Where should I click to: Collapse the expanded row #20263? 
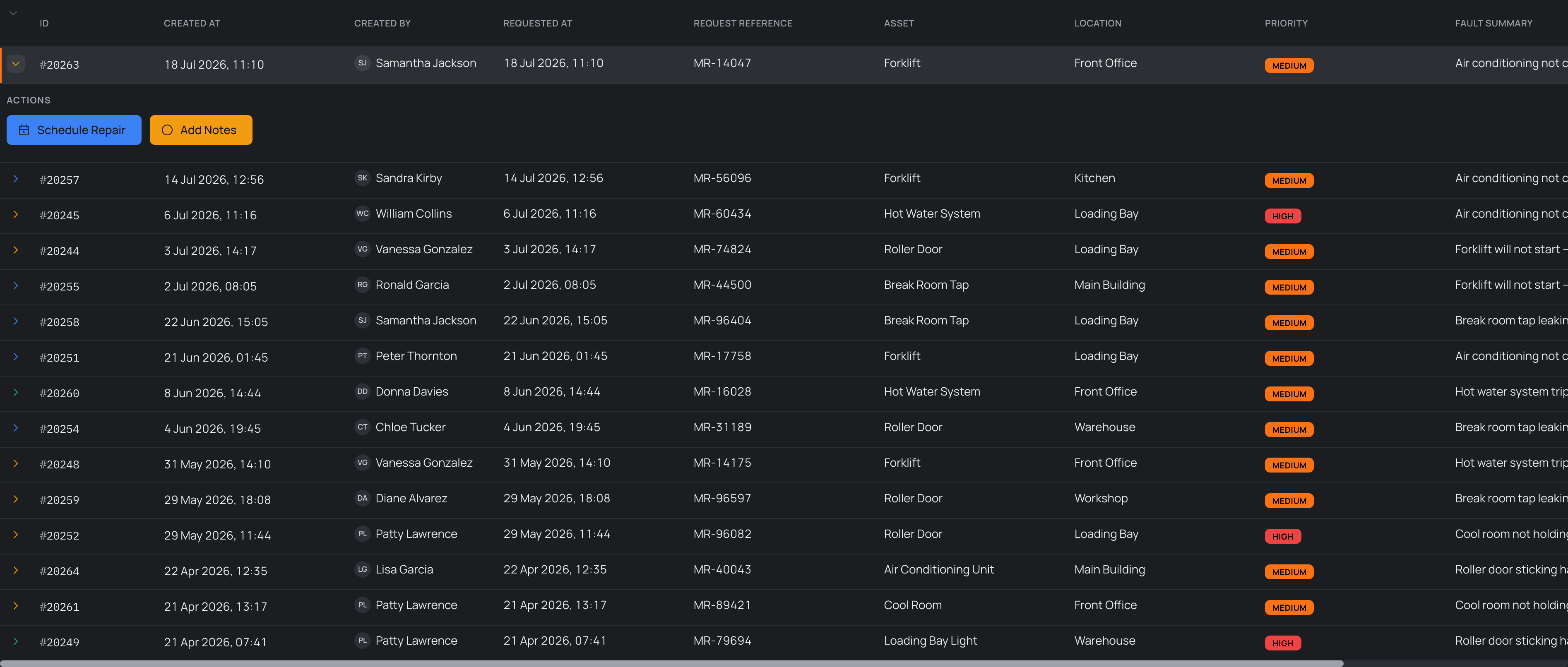[x=16, y=63]
